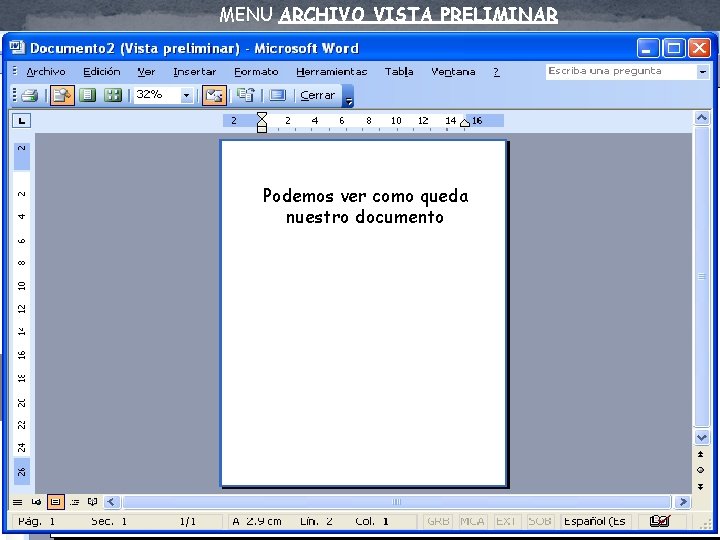Click the vertical scroll down arrow
720x540 pixels.
coord(702,438)
